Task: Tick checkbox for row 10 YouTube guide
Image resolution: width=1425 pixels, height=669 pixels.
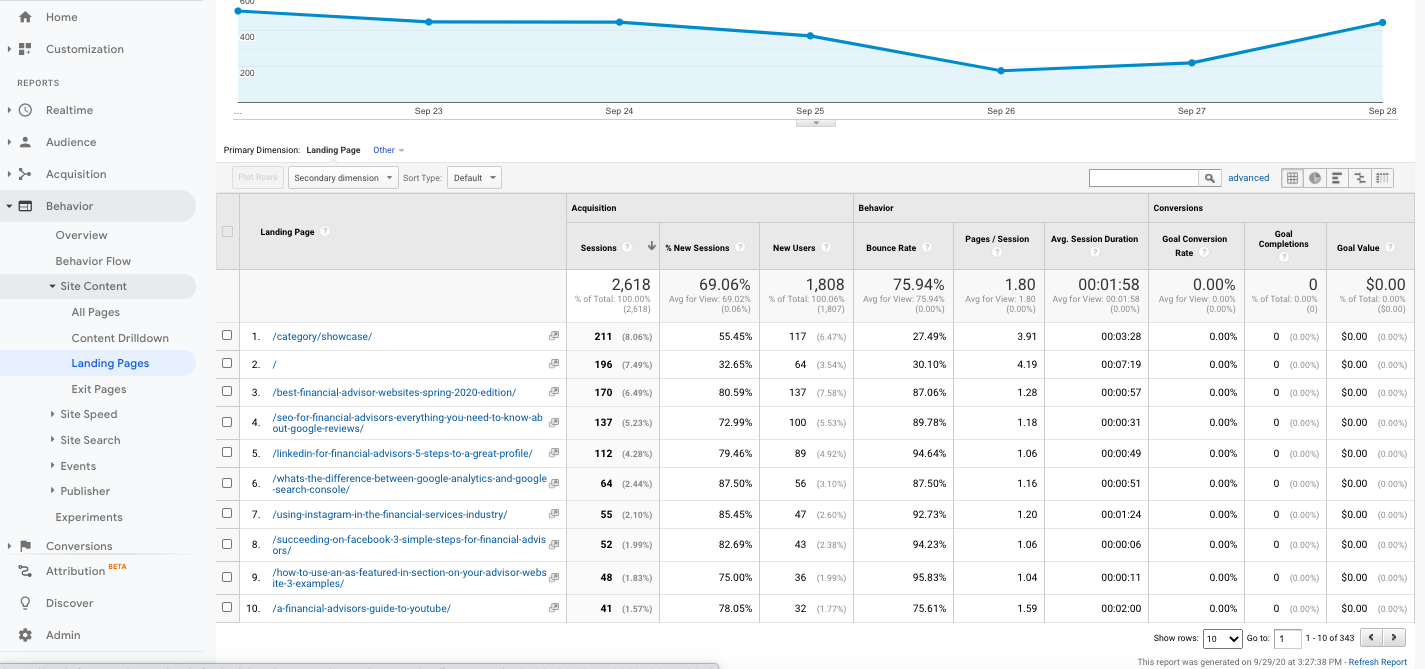Action: (227, 608)
